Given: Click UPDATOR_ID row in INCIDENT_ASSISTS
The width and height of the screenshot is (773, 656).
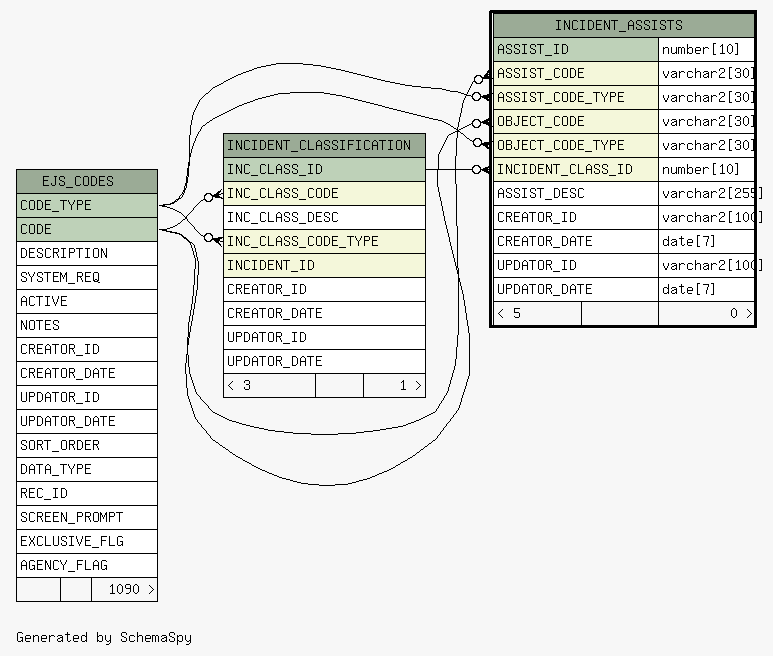Looking at the screenshot, I should click(624, 266).
